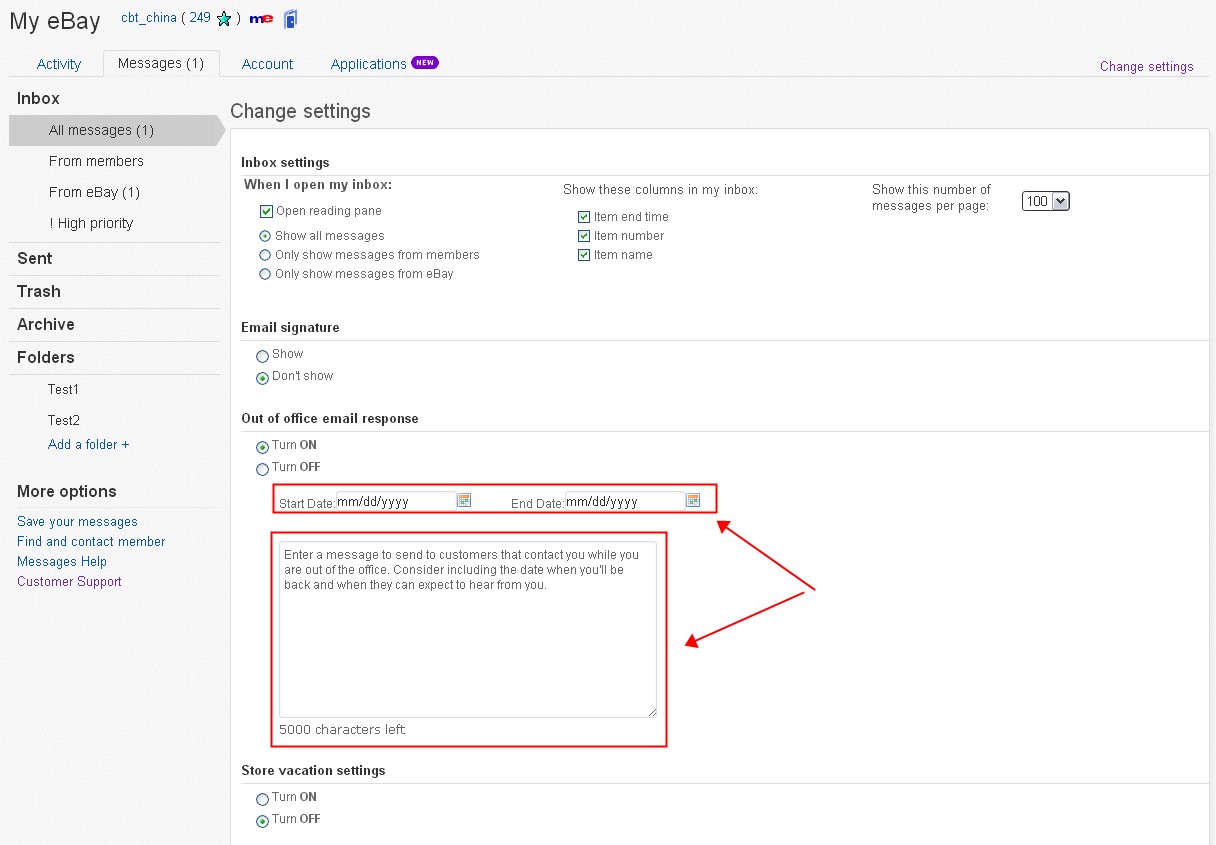The width and height of the screenshot is (1216, 845).
Task: Click the feedback star icon beside cbt_china
Action: point(224,19)
